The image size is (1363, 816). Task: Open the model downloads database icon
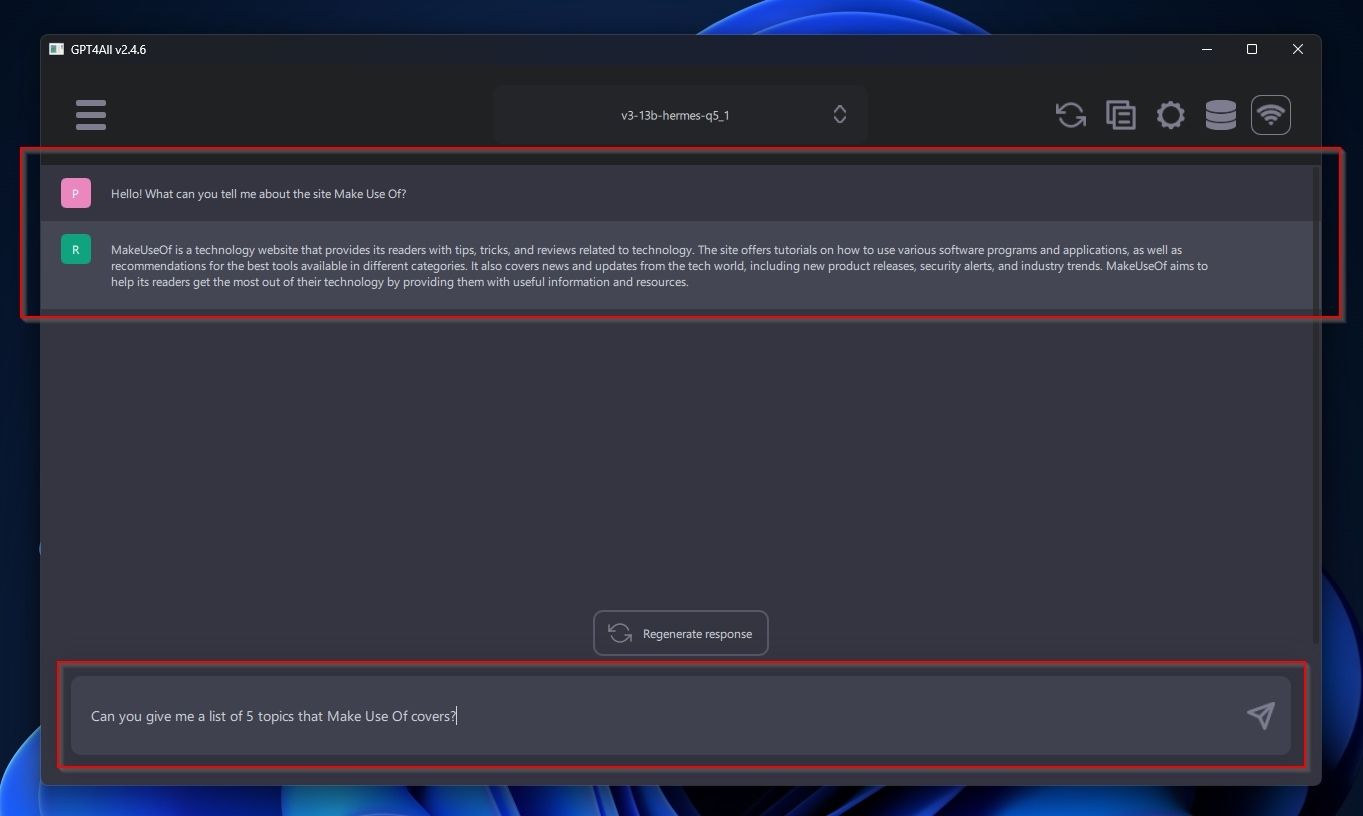[x=1220, y=114]
